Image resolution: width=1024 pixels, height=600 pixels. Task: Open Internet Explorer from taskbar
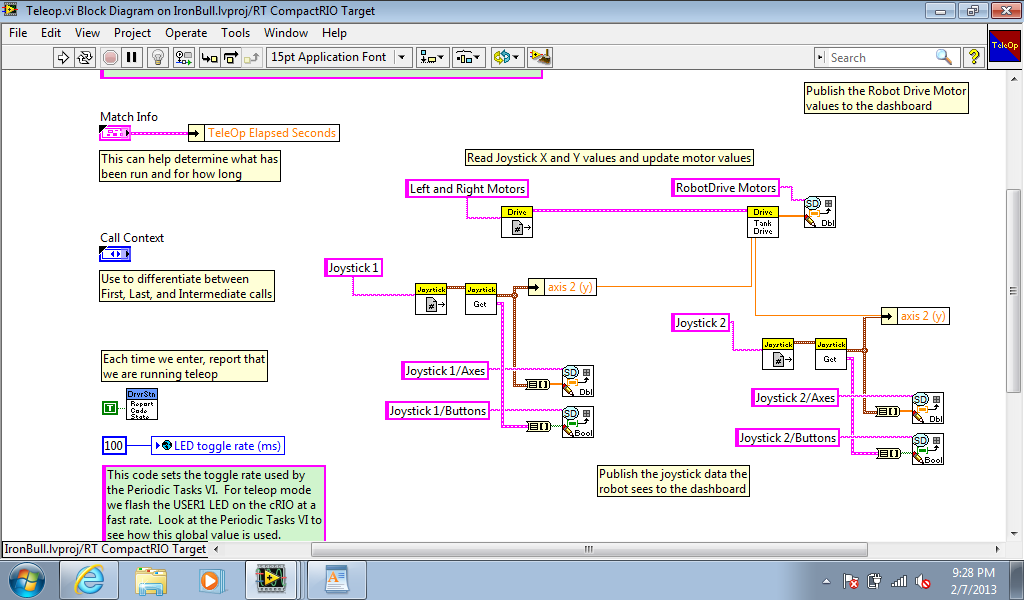(89, 580)
